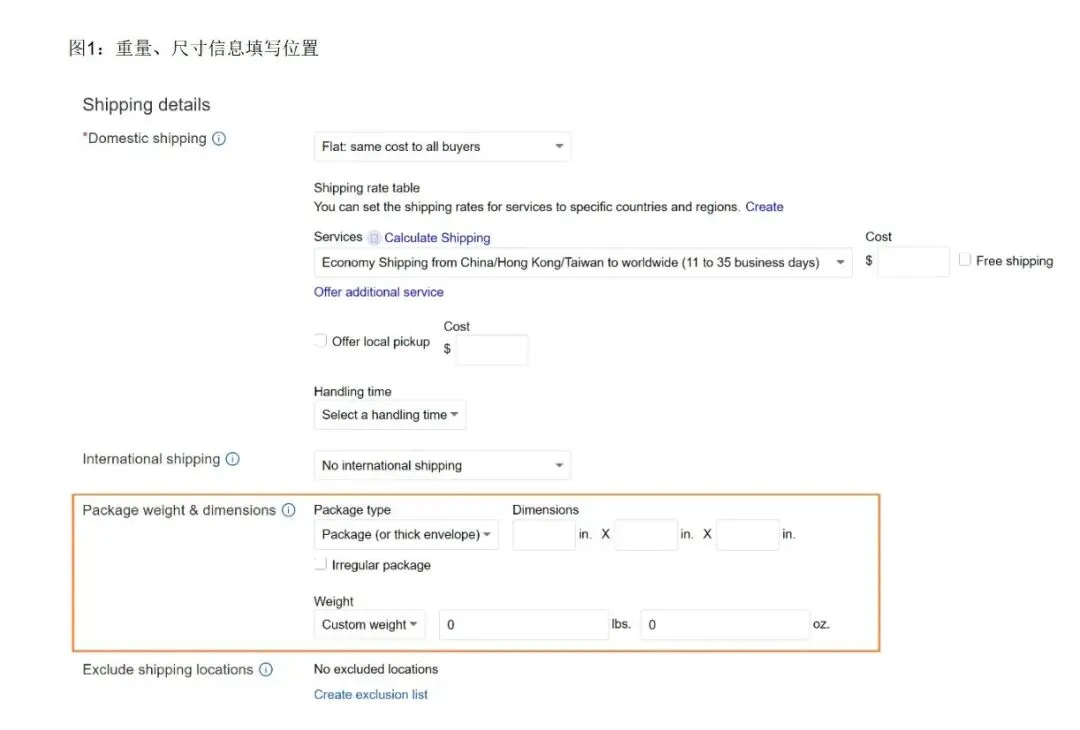Open the Select a handling time dropdown

[390, 415]
